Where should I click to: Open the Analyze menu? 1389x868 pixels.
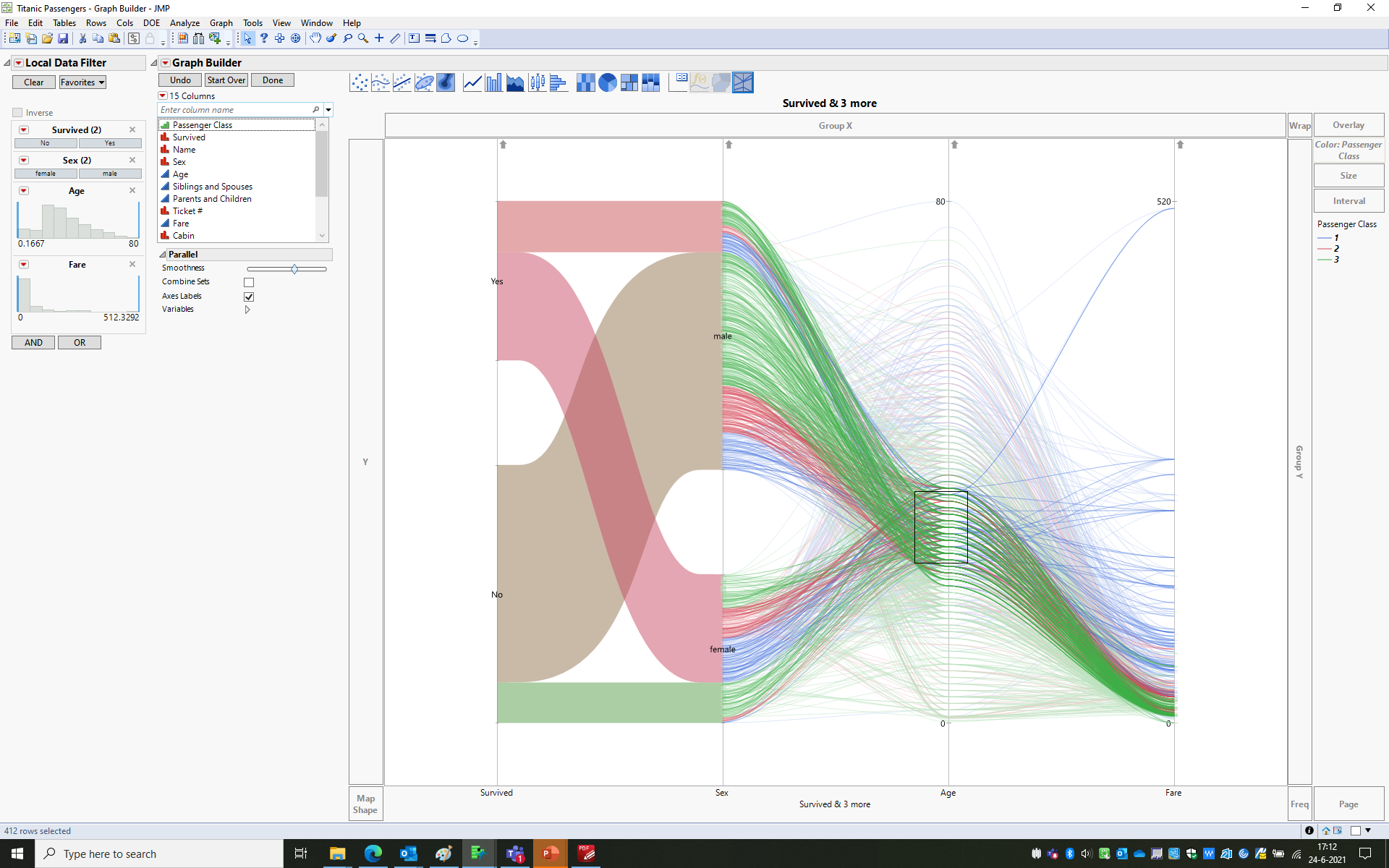184,23
